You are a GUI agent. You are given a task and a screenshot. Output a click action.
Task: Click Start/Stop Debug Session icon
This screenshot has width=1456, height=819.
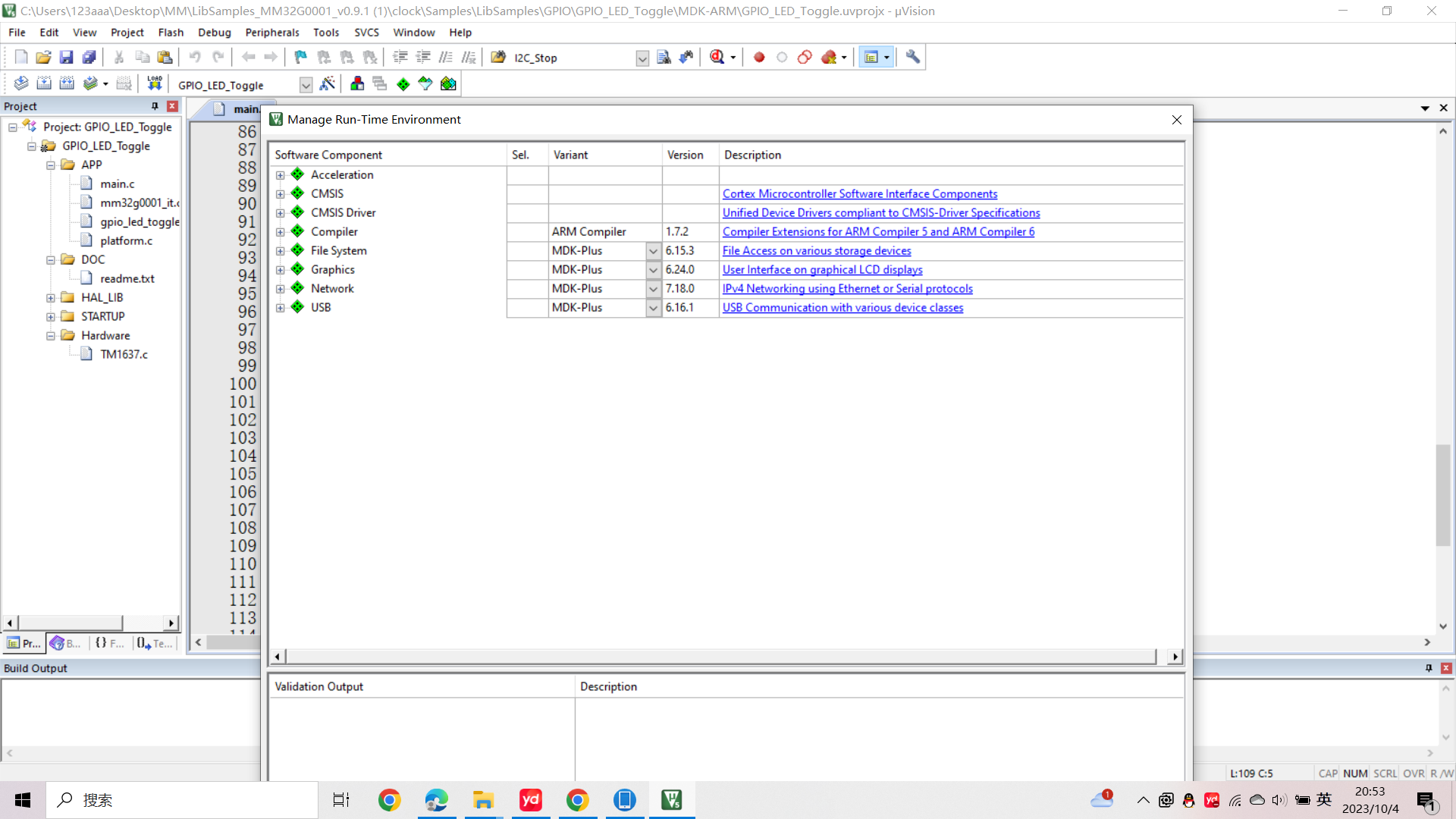point(717,57)
